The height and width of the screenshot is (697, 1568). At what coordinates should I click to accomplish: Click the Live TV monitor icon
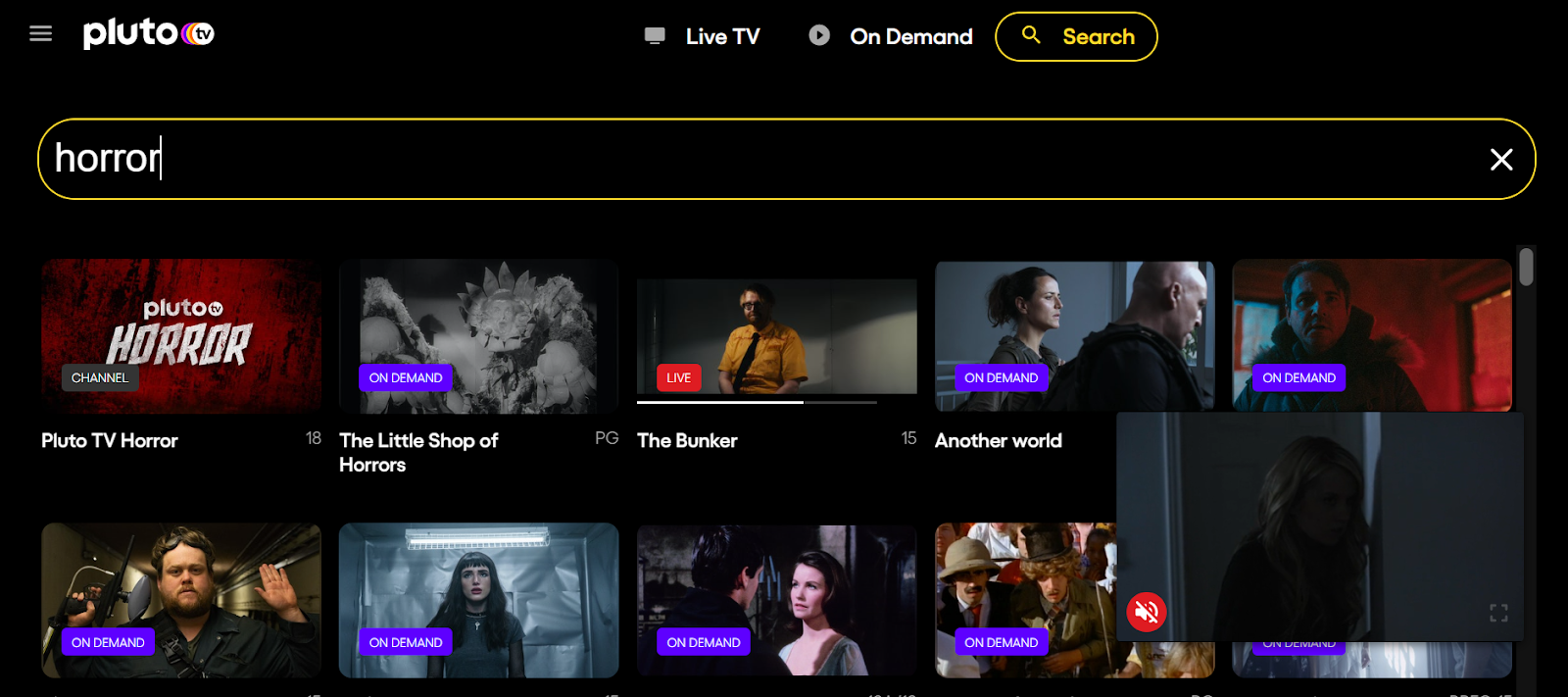pos(655,36)
